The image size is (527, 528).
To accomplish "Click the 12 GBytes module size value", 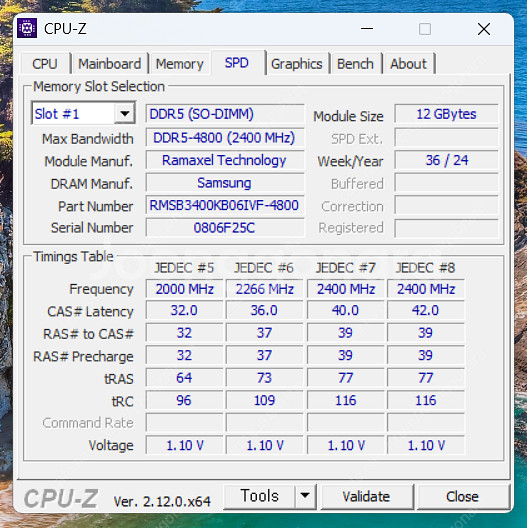I will 446,114.
